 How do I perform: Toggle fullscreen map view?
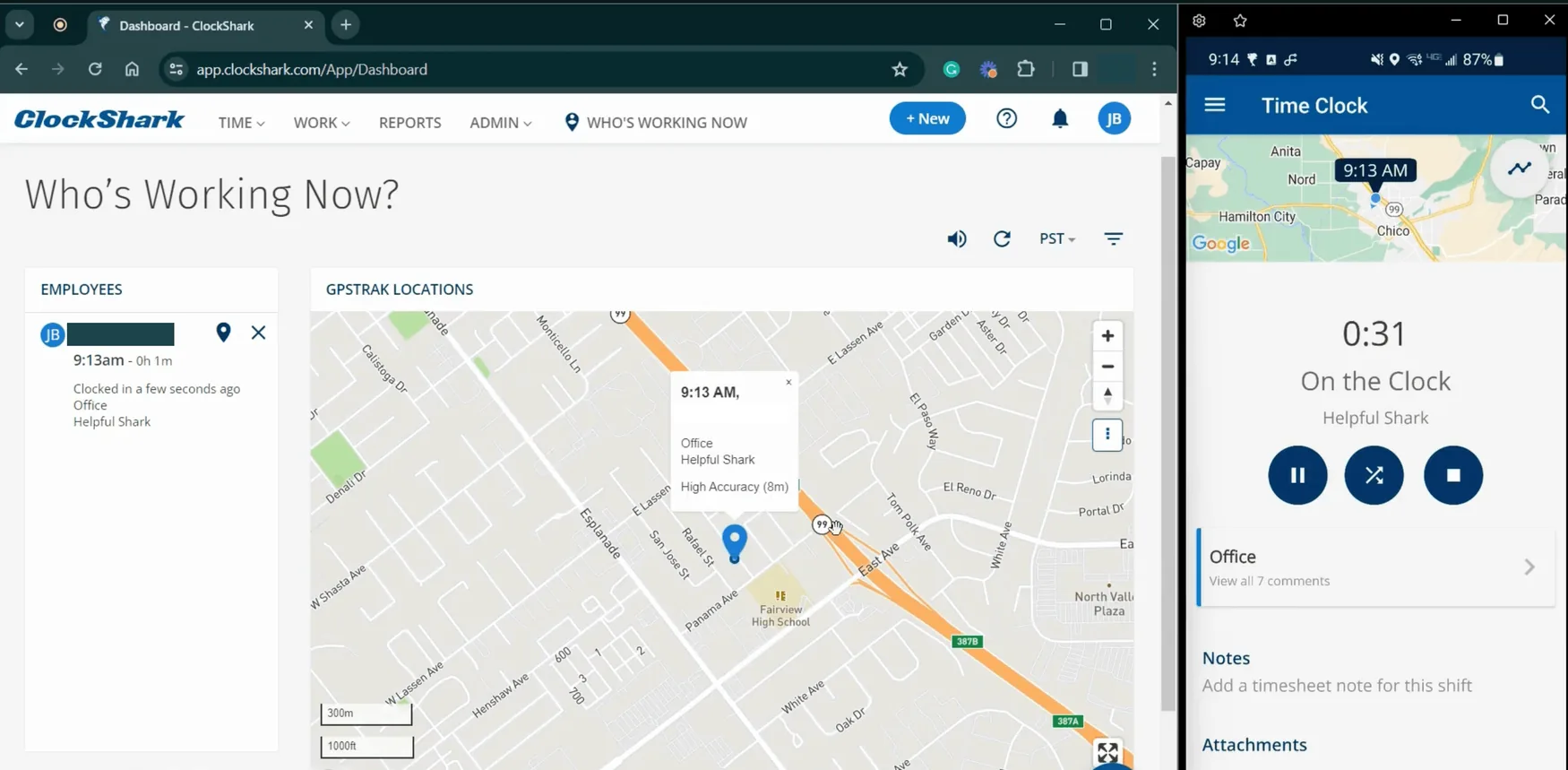point(1107,752)
